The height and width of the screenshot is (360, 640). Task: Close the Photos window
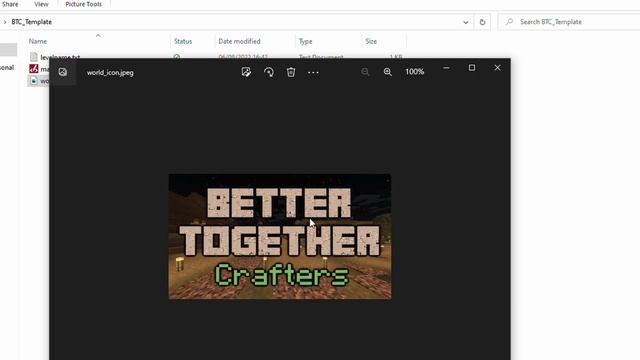tap(497, 68)
